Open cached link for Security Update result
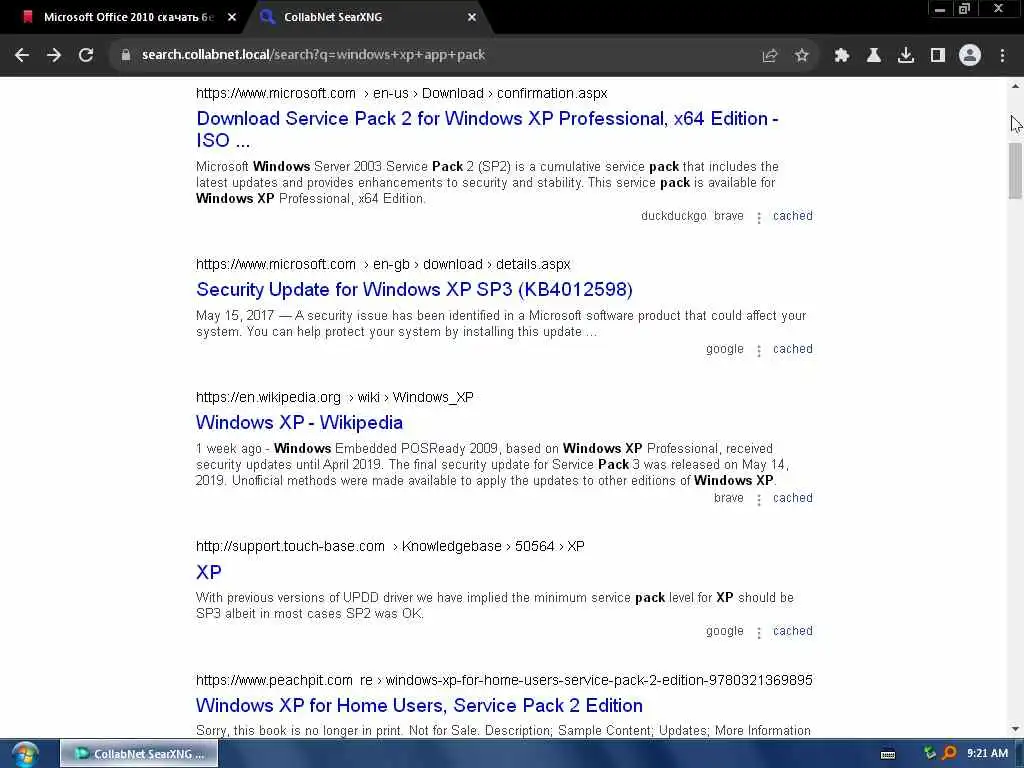 (x=793, y=349)
